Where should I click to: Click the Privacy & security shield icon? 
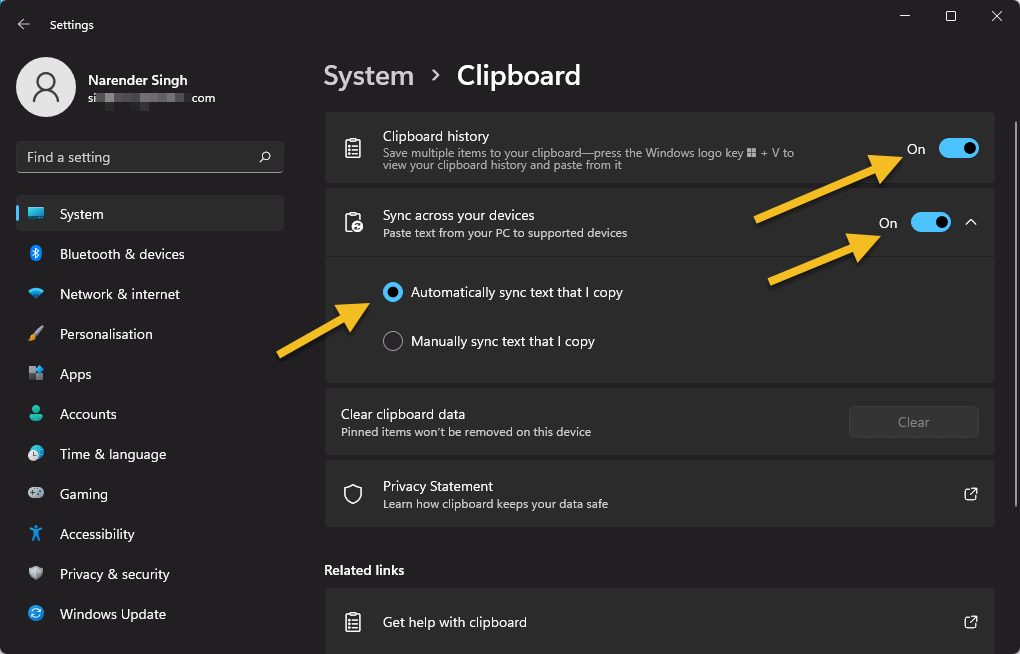click(36, 573)
